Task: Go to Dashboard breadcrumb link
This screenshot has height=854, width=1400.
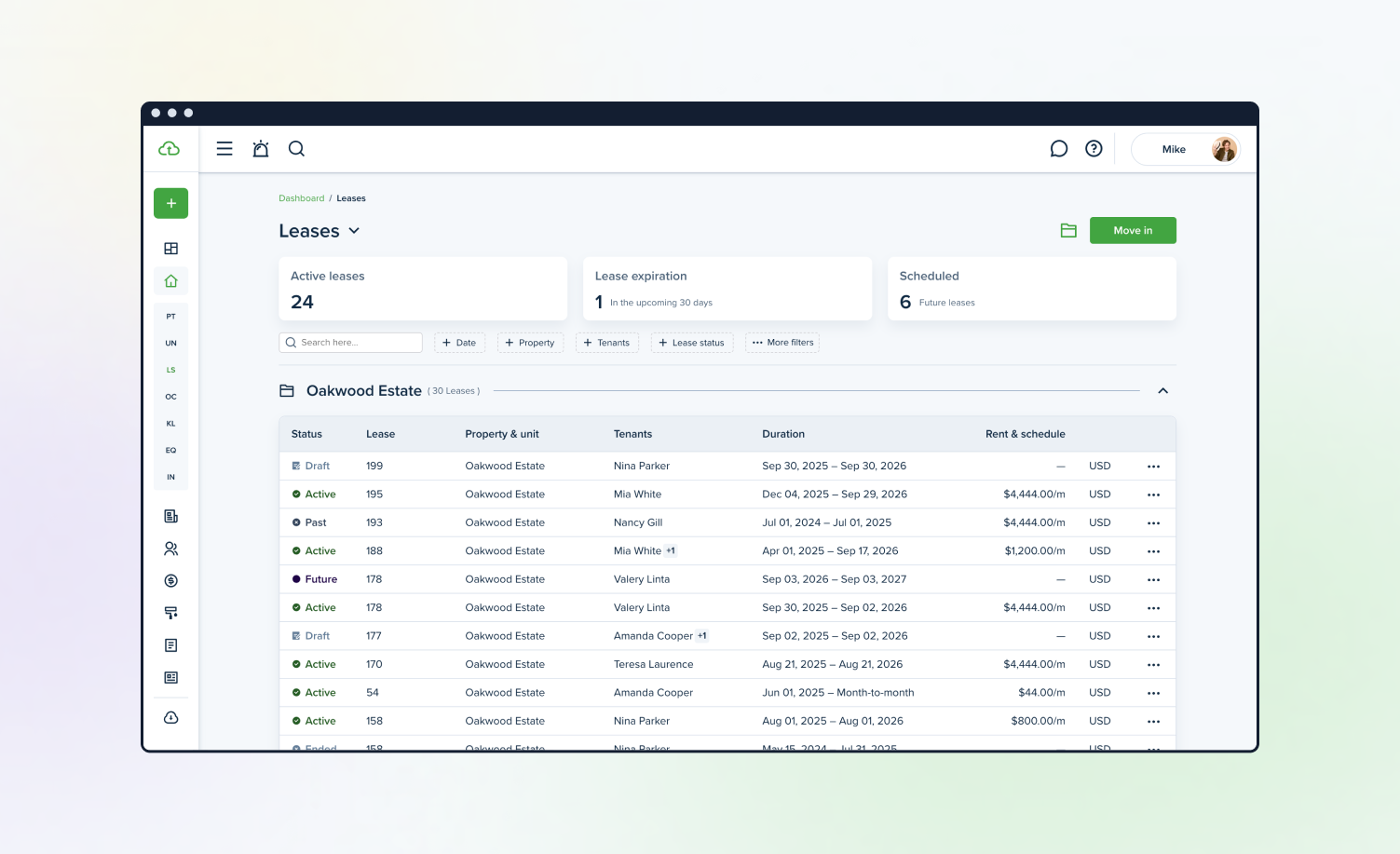Action: pos(301,198)
